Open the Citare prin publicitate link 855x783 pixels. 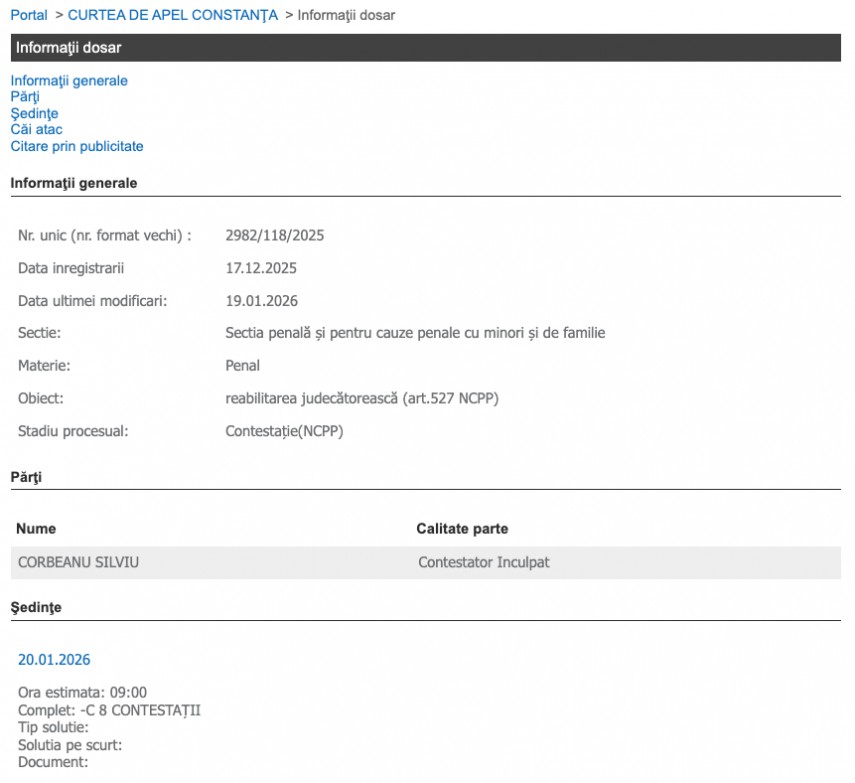click(77, 146)
